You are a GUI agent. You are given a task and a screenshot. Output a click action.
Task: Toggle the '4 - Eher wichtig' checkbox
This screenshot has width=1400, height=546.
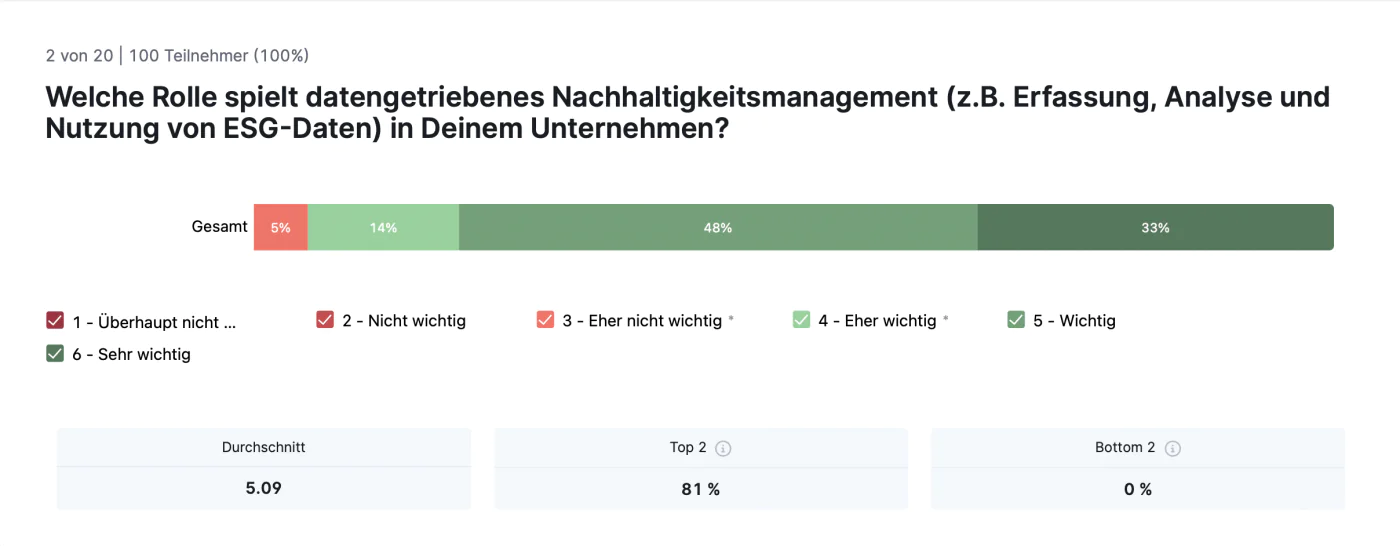click(x=801, y=320)
